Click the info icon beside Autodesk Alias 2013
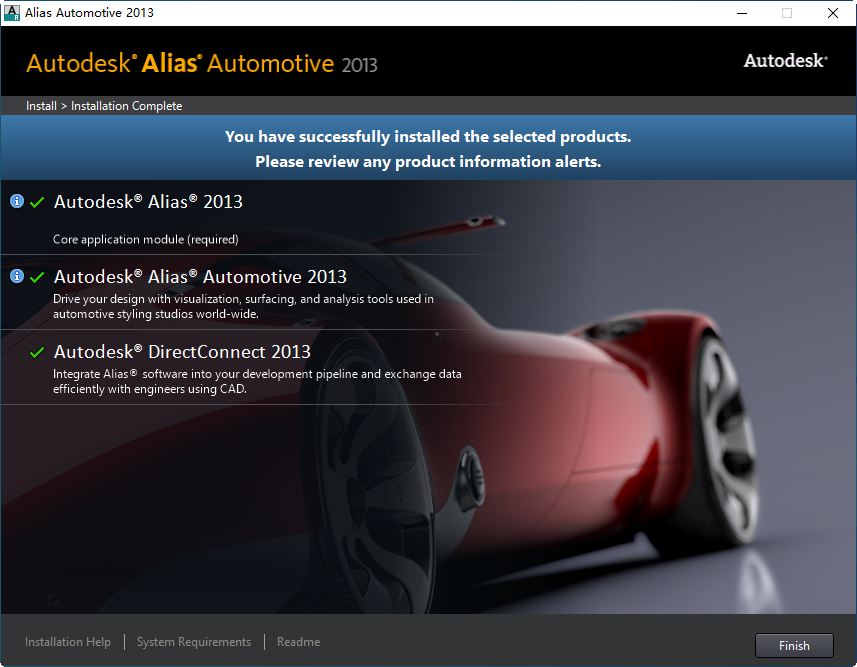 [x=17, y=201]
